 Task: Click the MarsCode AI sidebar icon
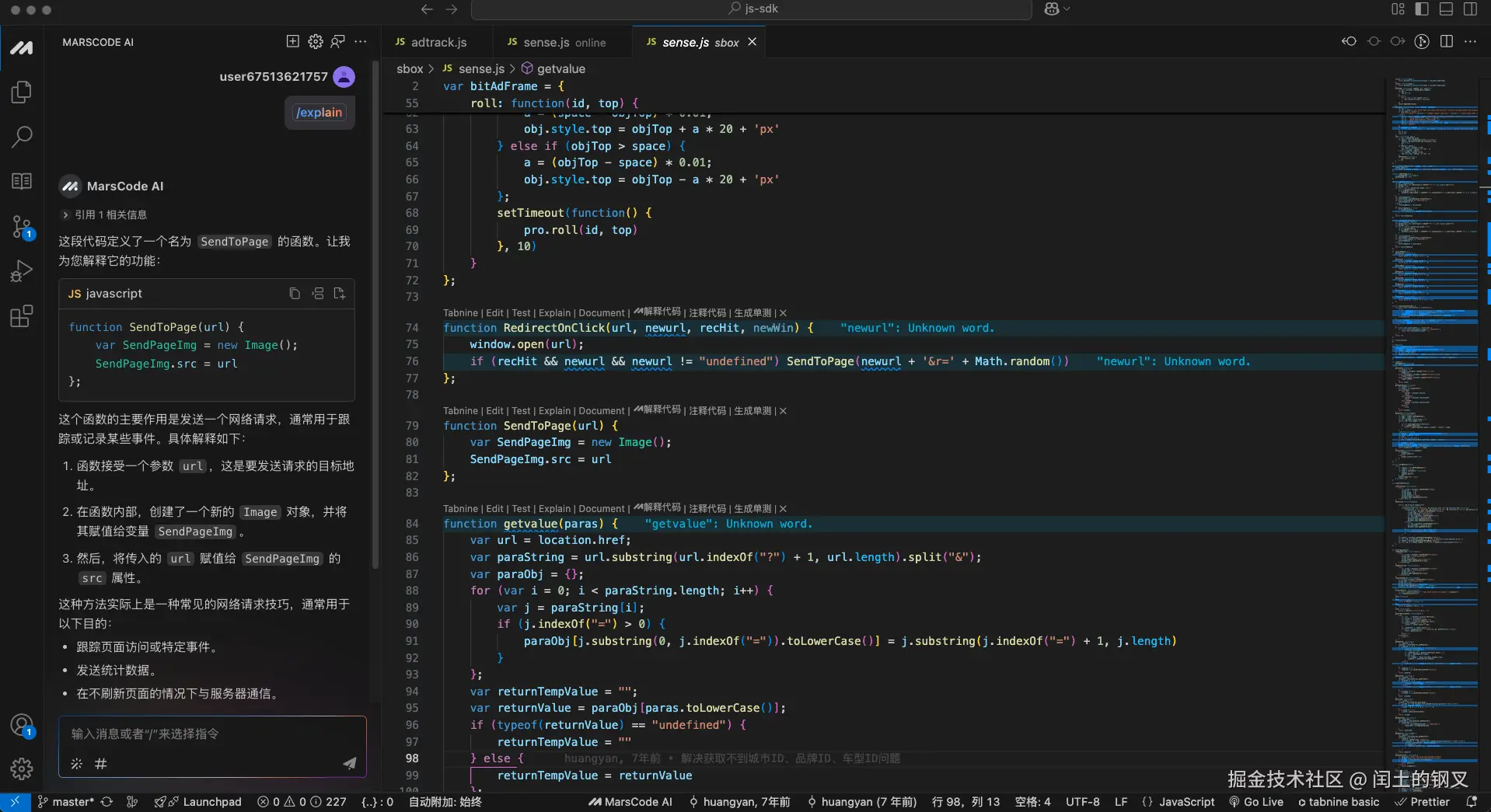[x=21, y=48]
